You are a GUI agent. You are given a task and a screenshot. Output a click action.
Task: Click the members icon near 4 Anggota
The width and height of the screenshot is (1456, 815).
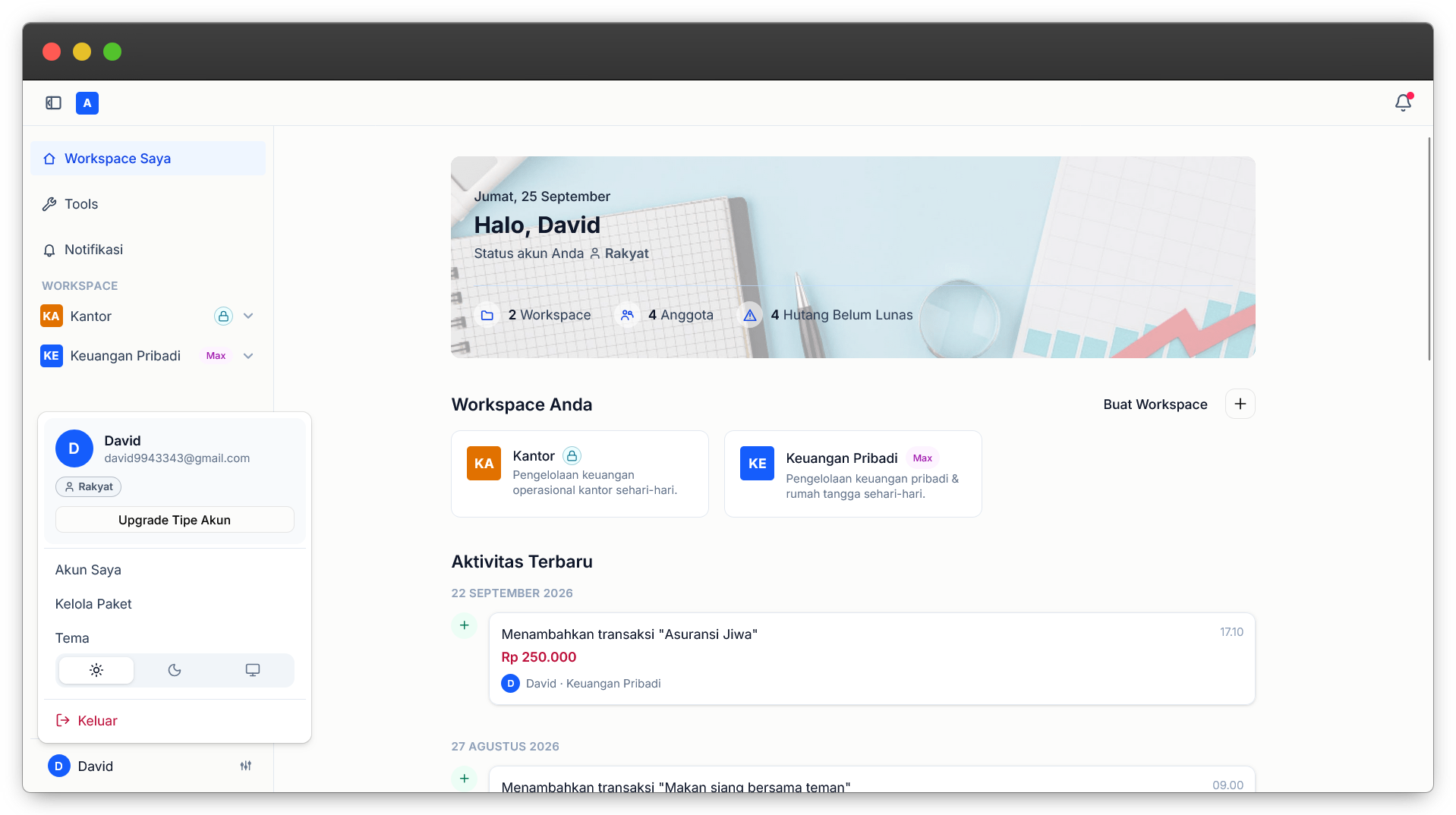point(627,315)
